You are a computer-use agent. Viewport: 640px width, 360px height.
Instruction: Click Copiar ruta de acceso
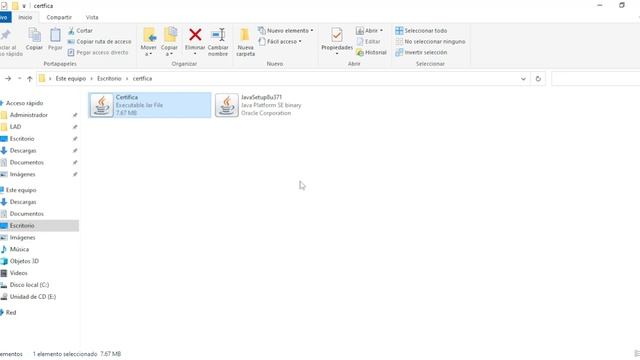point(99,42)
